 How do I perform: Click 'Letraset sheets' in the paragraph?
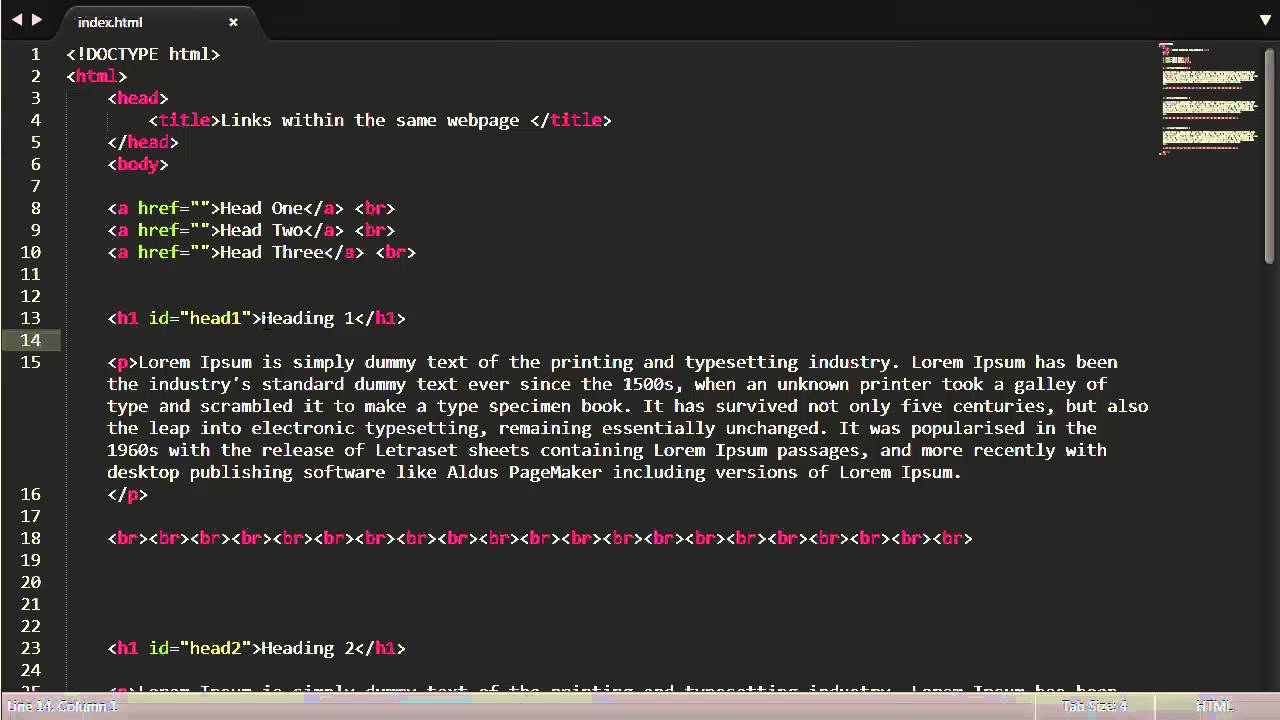tap(452, 450)
